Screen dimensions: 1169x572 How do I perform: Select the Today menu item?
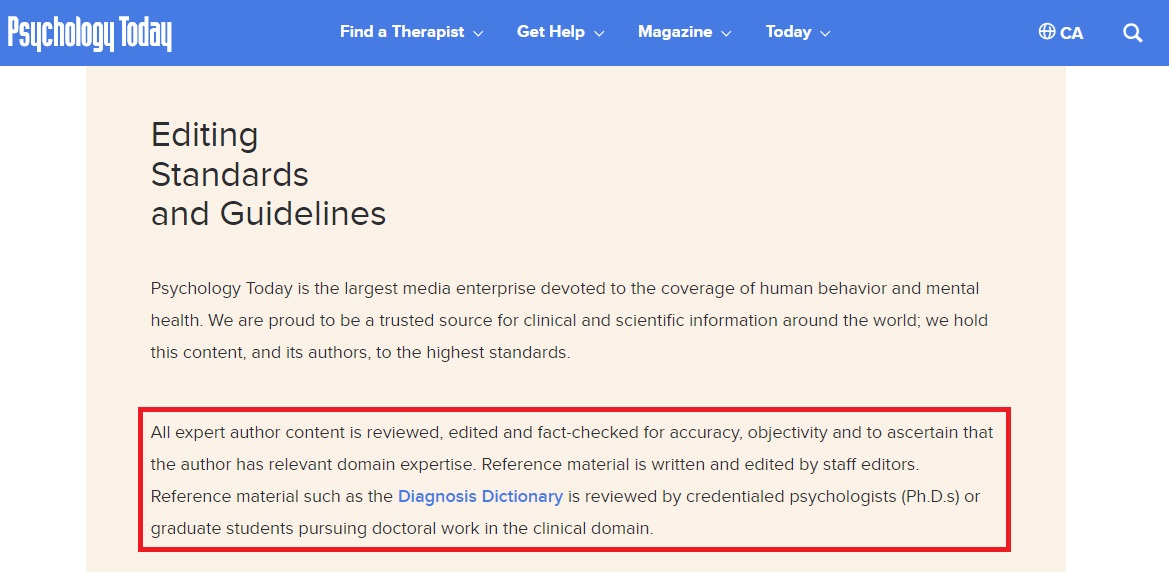click(788, 32)
